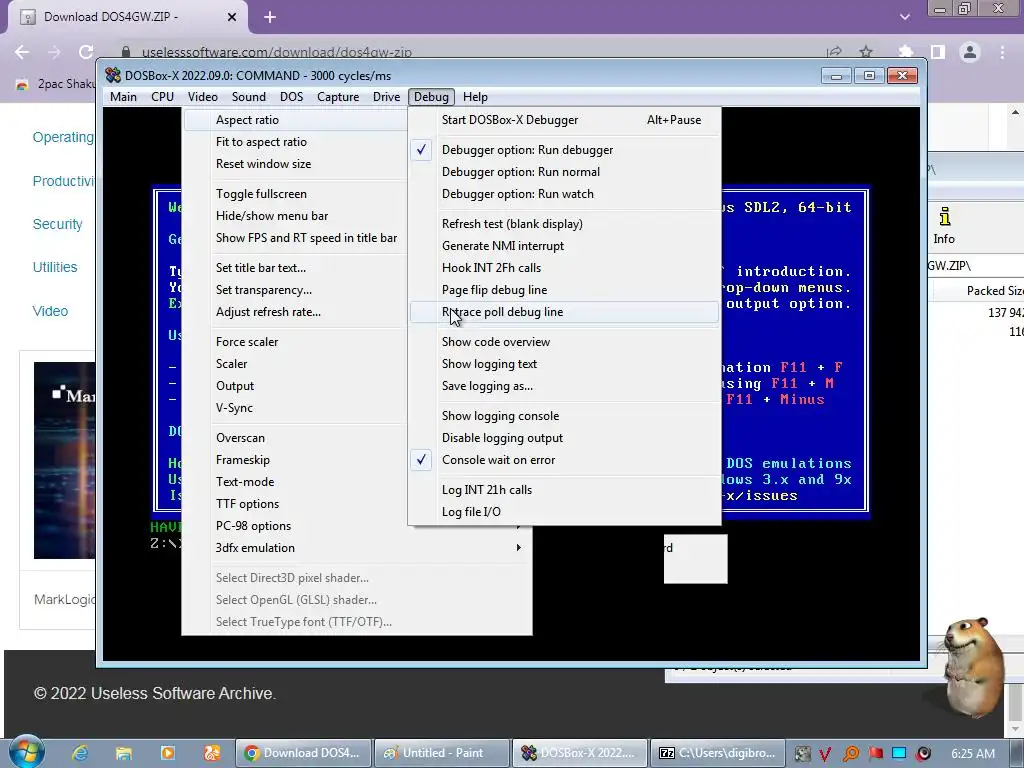Click the DOSBox-X title bar icon
Image resolution: width=1024 pixels, height=768 pixels.
click(113, 75)
